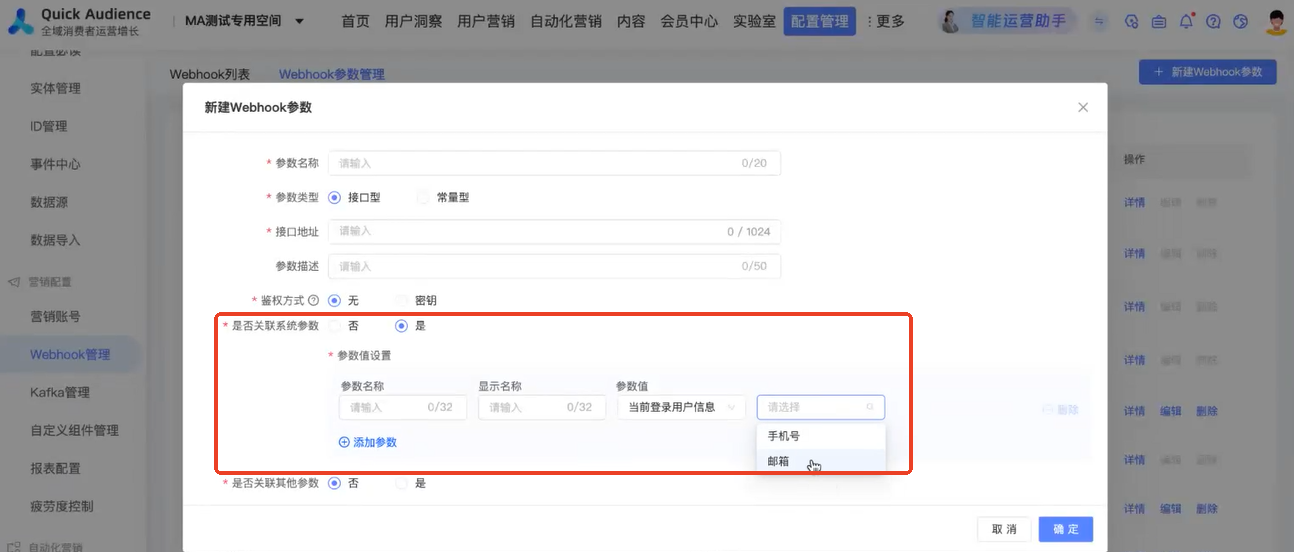Image resolution: width=1294 pixels, height=552 pixels.
Task: Open the 智能运营助手 button
Action: (1009, 21)
